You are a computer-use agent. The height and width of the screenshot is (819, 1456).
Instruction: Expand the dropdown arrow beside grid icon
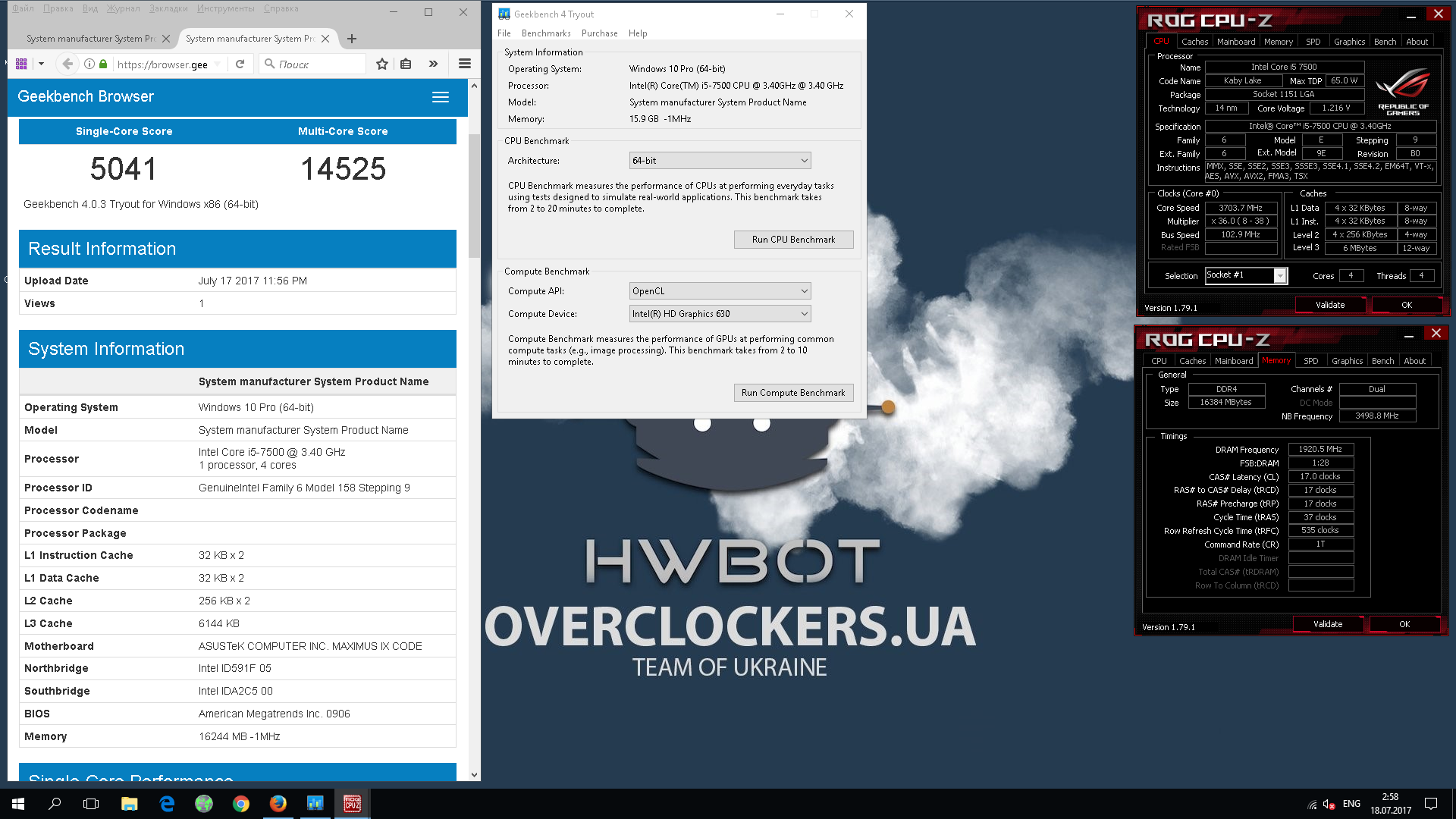(x=41, y=64)
